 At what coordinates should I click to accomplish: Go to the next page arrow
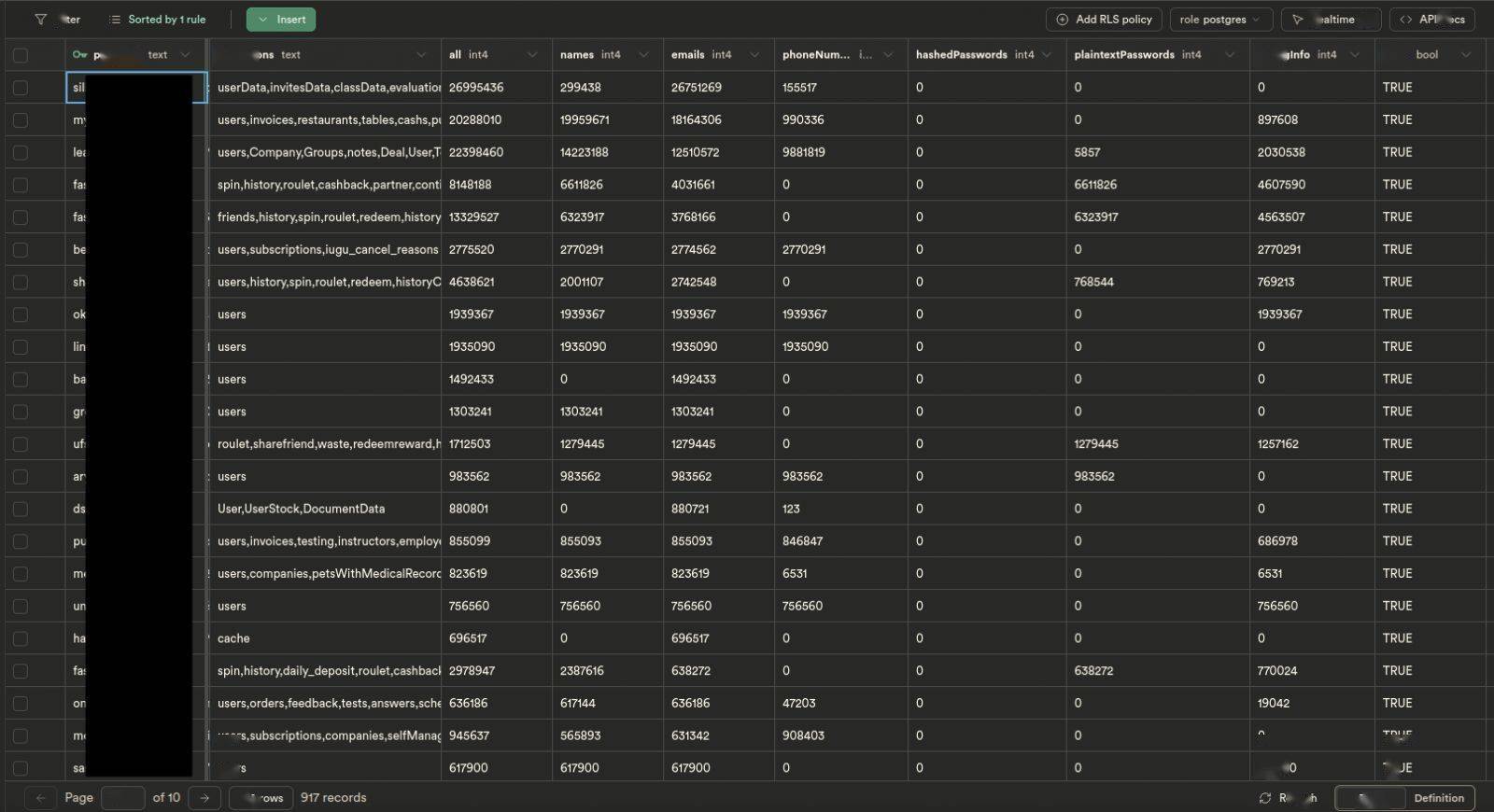(204, 798)
